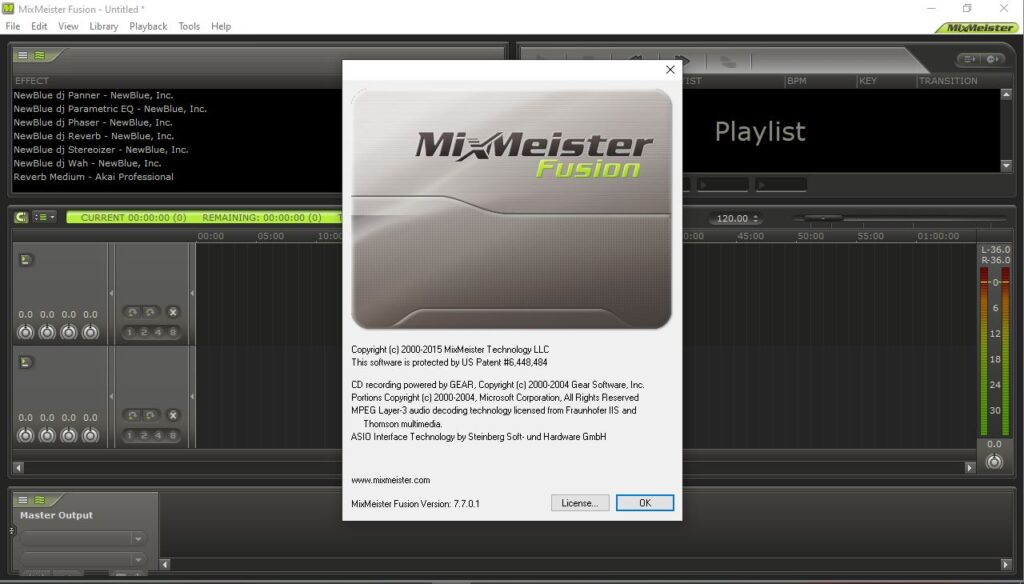
Task: Click the BPM column header
Action: point(797,81)
